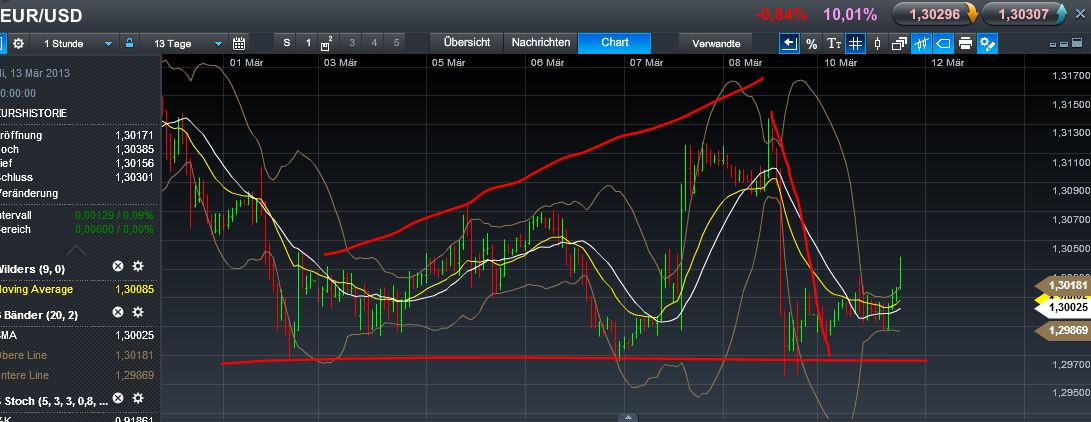
Task: Click the 1,29869 lower band price tag
Action: click(1063, 331)
